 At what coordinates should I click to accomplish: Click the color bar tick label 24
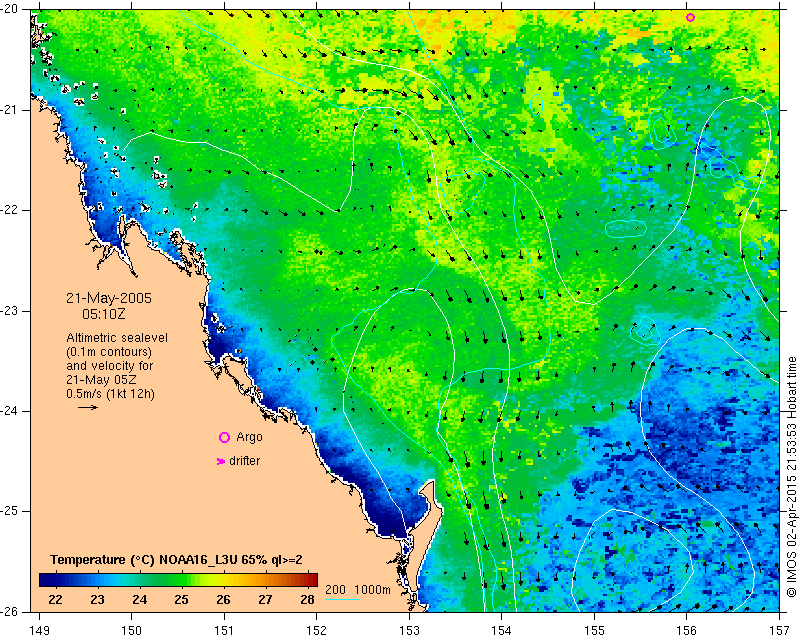139,600
